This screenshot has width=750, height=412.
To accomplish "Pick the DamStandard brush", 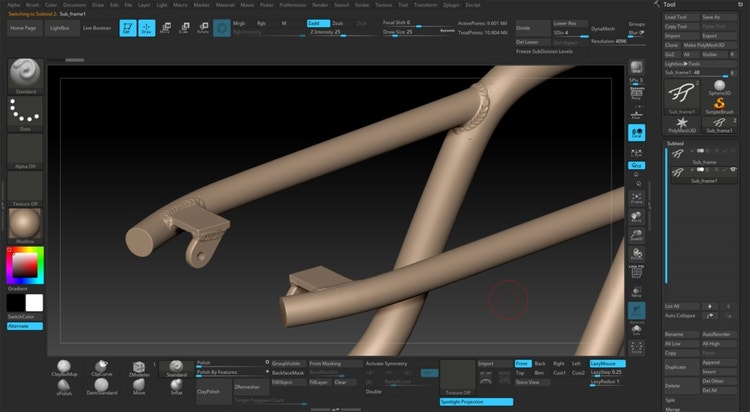I will 101,385.
